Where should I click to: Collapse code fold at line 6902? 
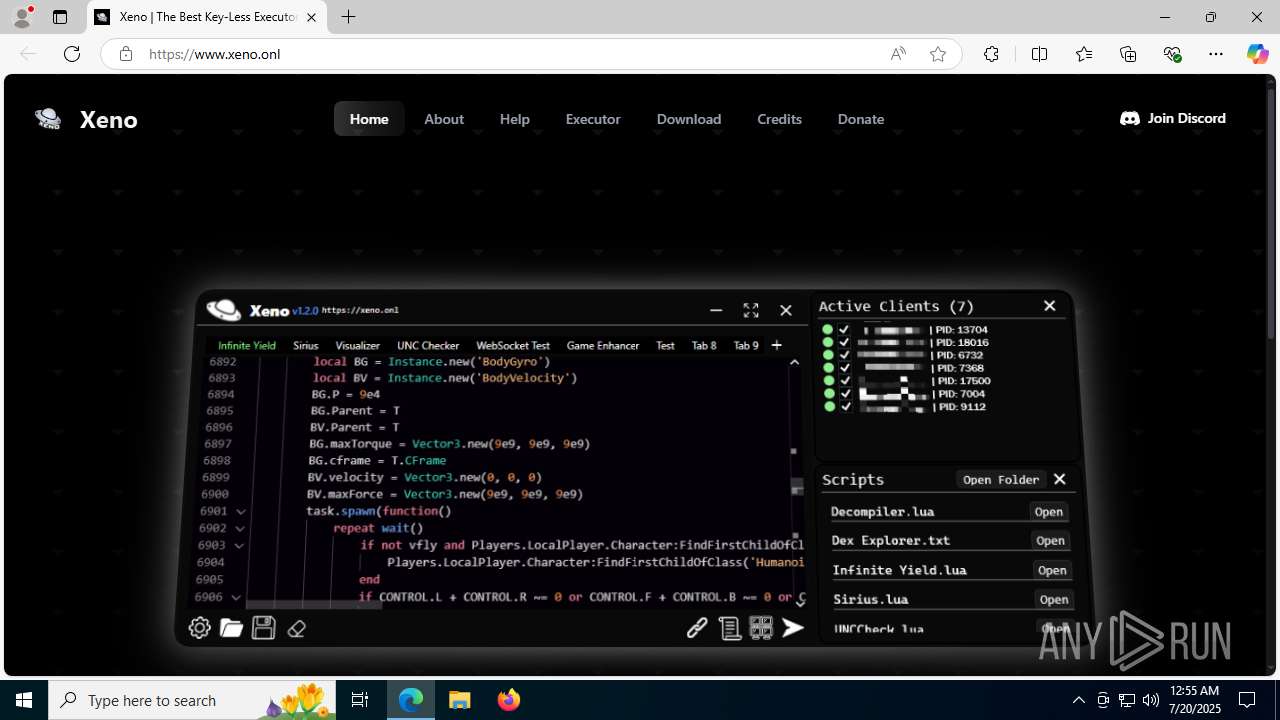coord(240,528)
